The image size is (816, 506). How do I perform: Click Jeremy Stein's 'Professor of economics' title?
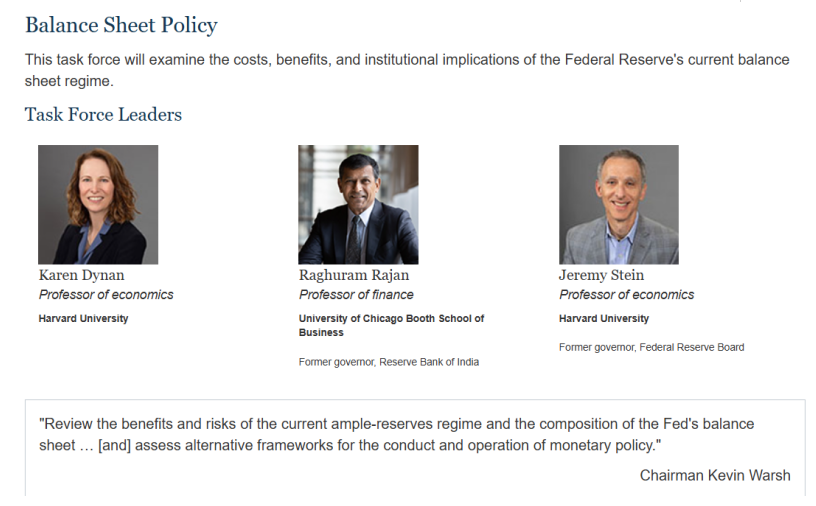click(x=627, y=295)
